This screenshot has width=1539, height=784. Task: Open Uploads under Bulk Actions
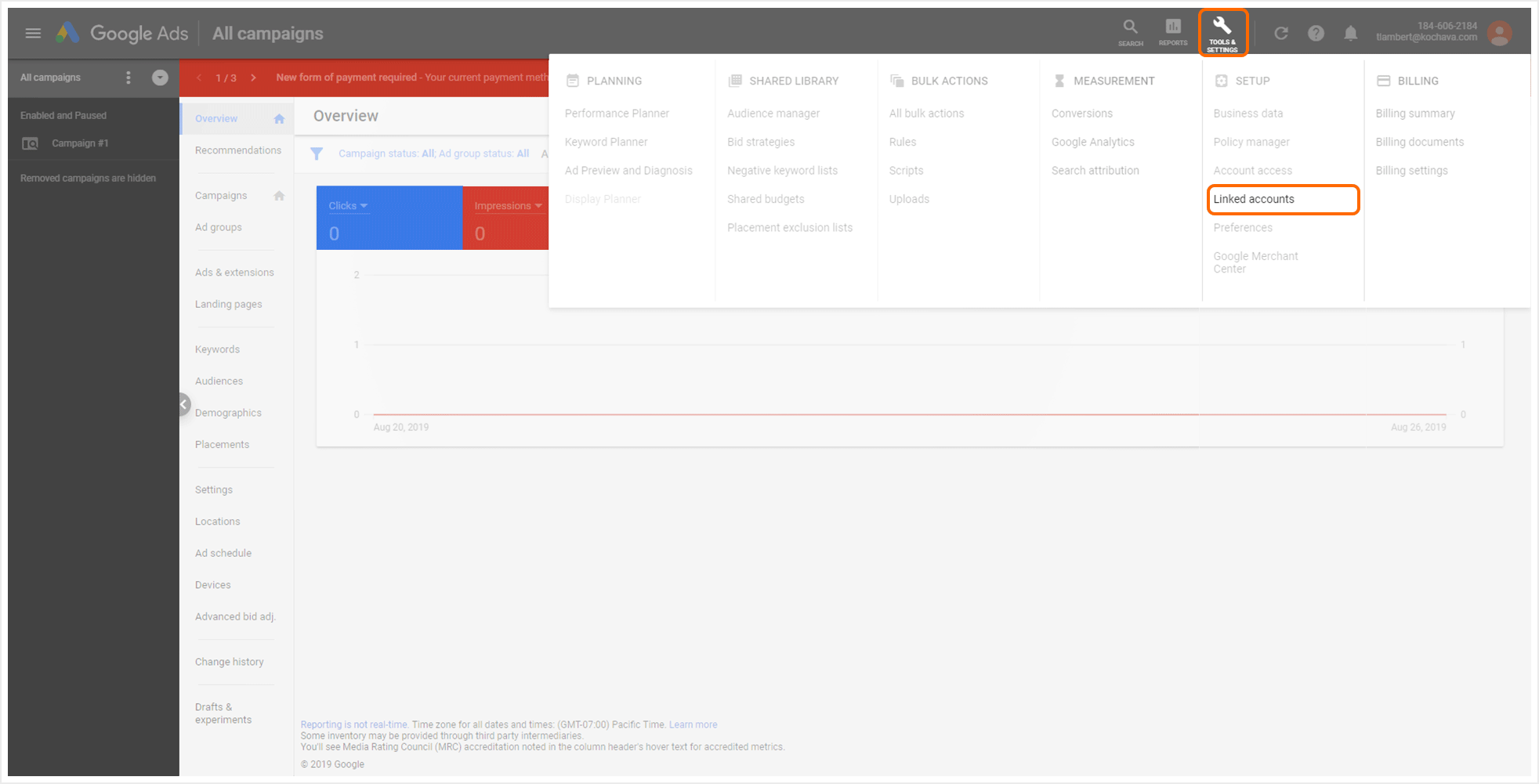909,199
